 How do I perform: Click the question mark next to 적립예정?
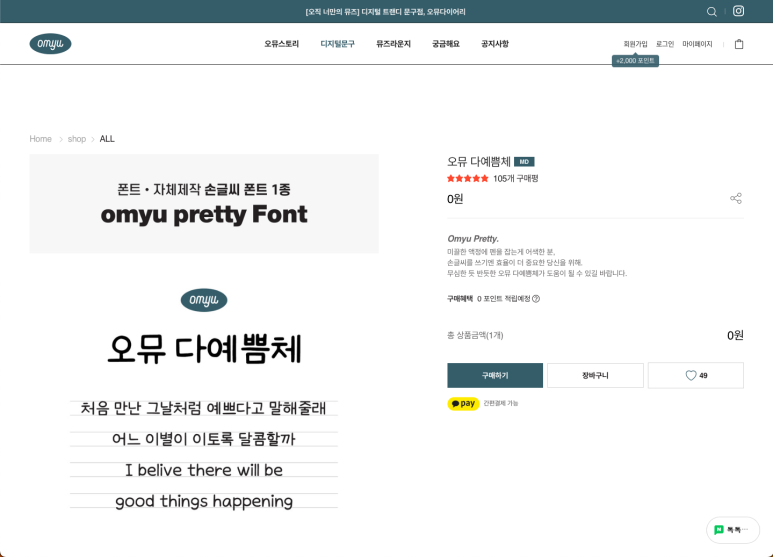click(x=536, y=299)
